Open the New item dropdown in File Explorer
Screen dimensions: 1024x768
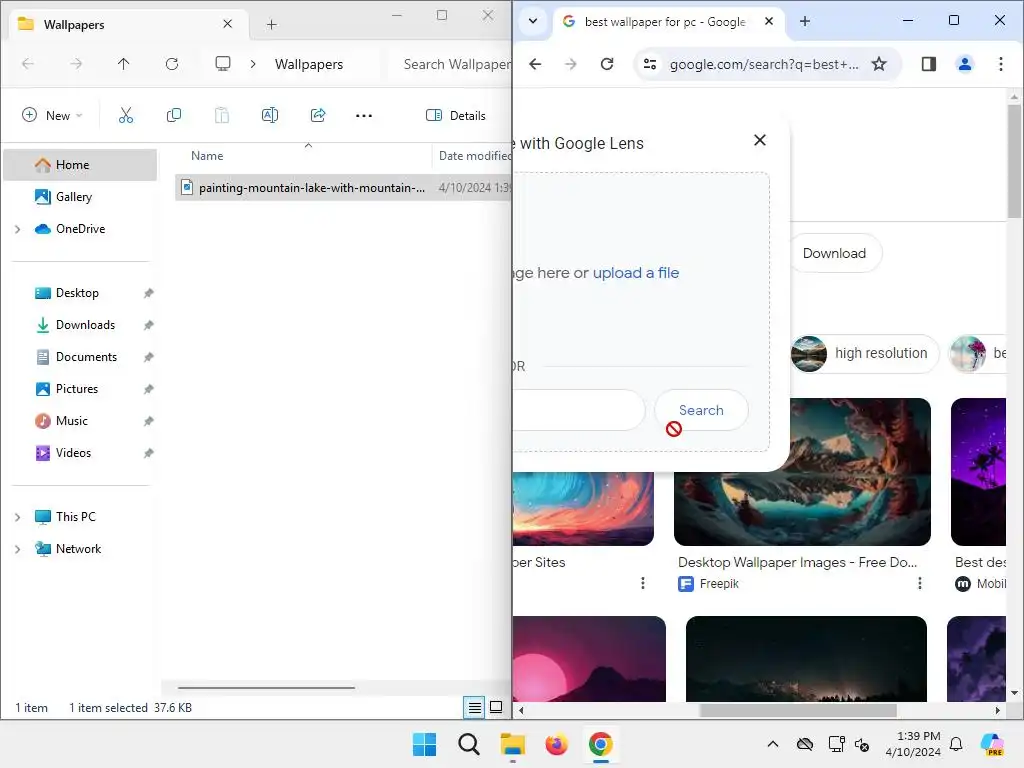tap(52, 116)
